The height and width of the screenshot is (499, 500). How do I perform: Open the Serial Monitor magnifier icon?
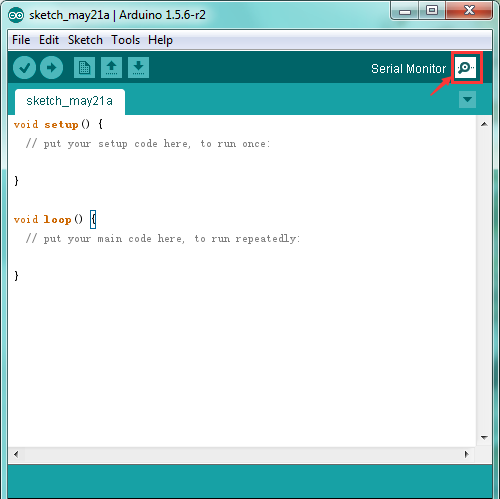(x=466, y=68)
